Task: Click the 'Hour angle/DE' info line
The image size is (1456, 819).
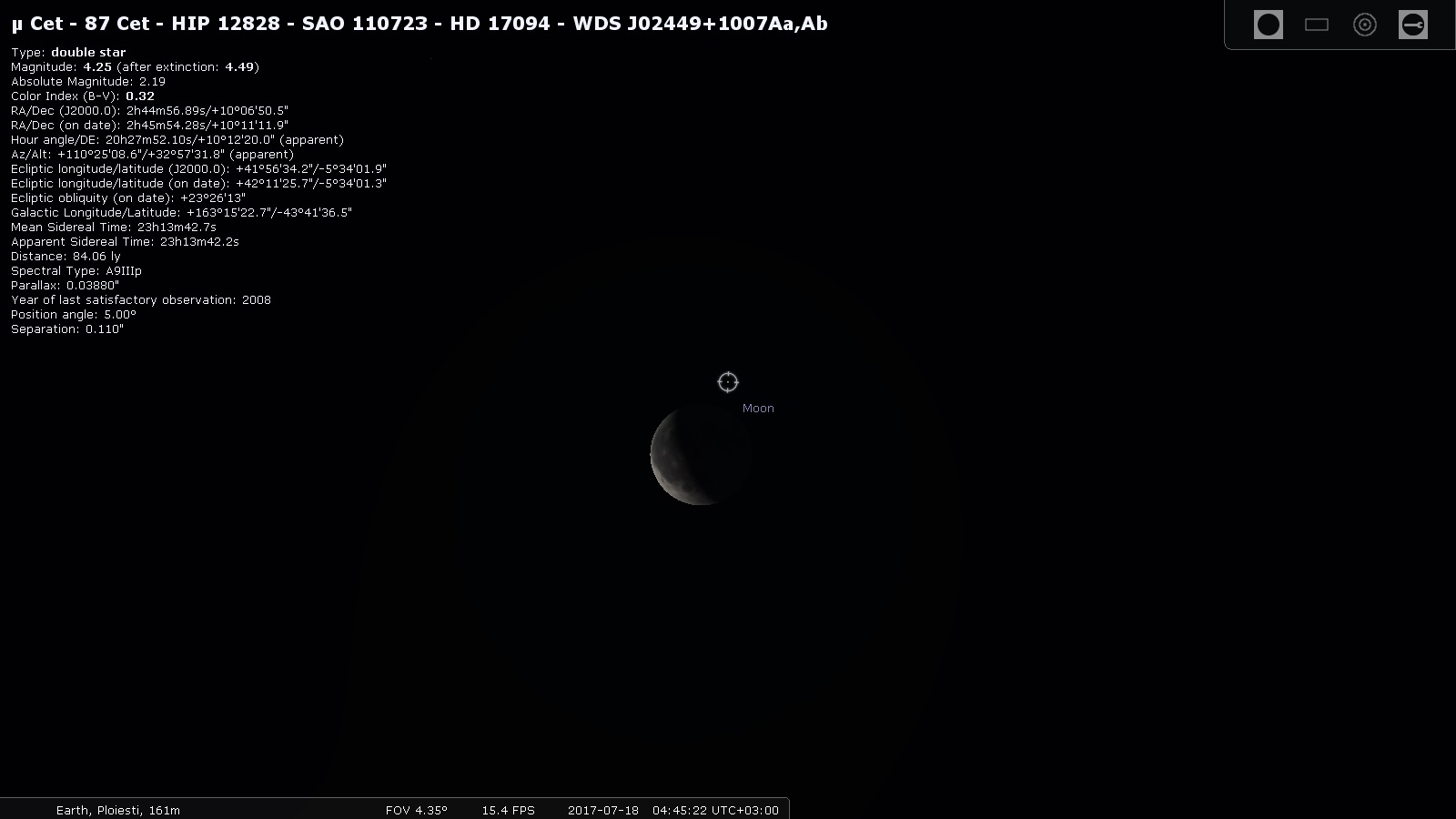Action: tap(177, 140)
